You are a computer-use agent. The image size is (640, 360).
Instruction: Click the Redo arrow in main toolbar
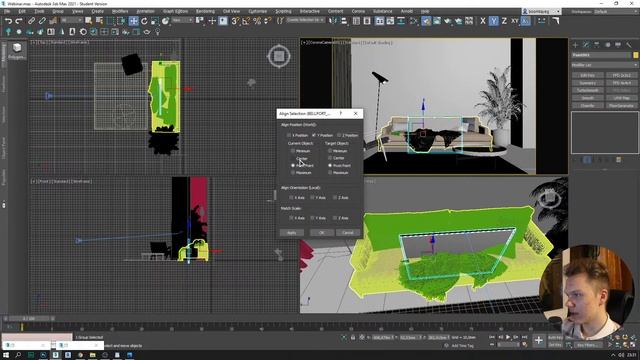[19, 20]
